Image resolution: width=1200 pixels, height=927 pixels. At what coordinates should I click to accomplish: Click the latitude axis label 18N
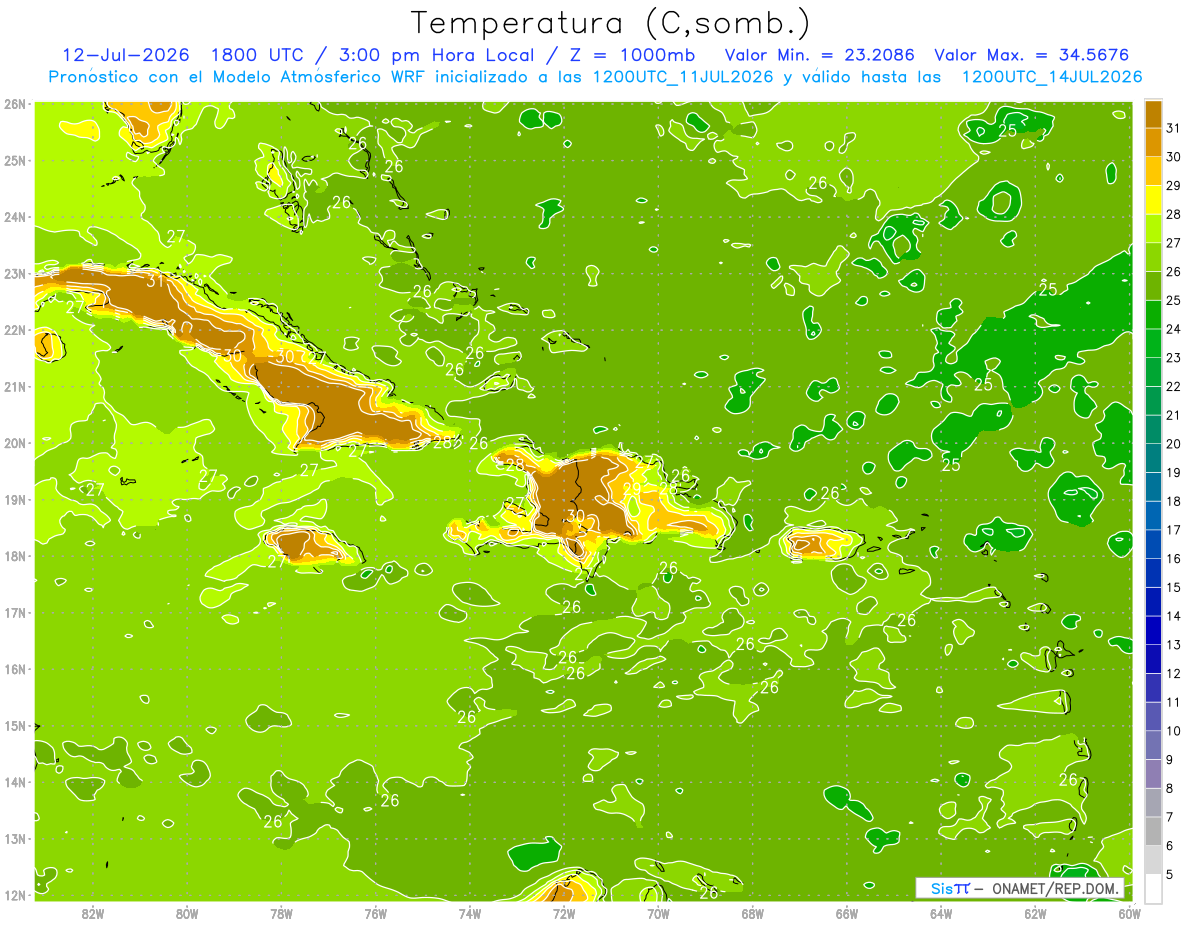click(x=14, y=556)
